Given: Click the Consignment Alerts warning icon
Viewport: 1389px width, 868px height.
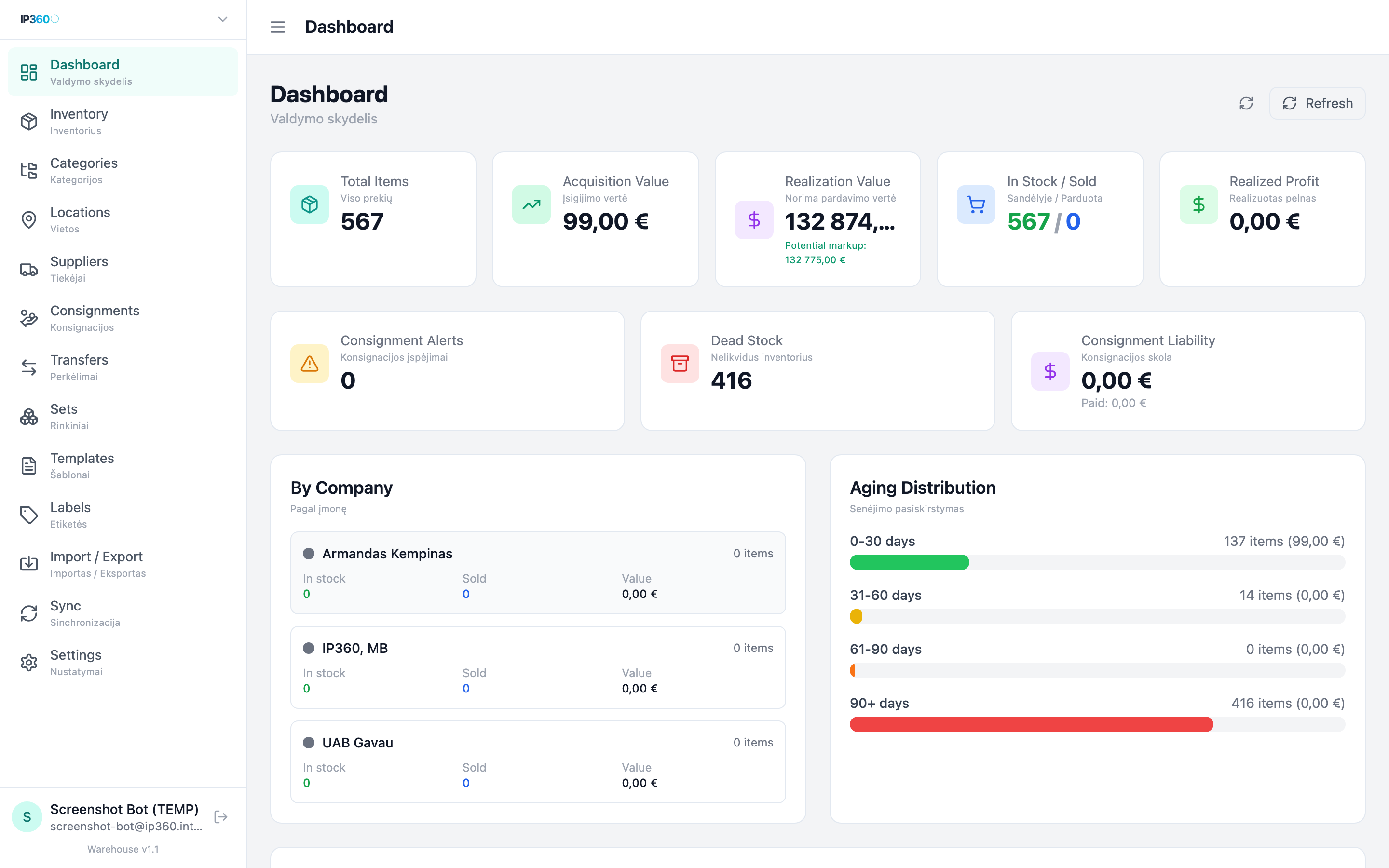Looking at the screenshot, I should 309,364.
